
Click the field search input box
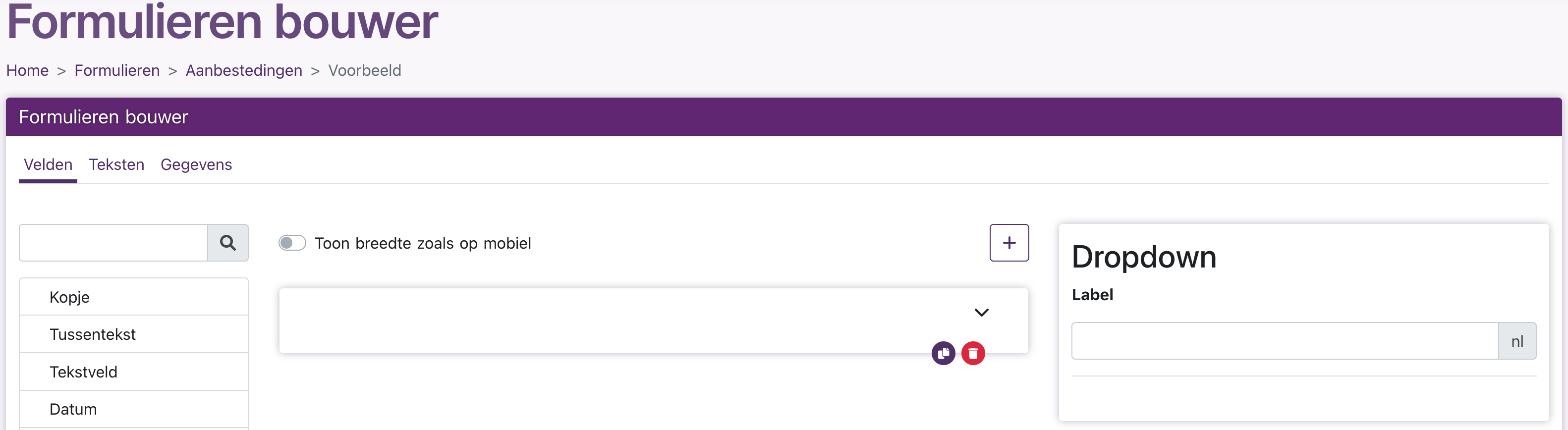[114, 243]
